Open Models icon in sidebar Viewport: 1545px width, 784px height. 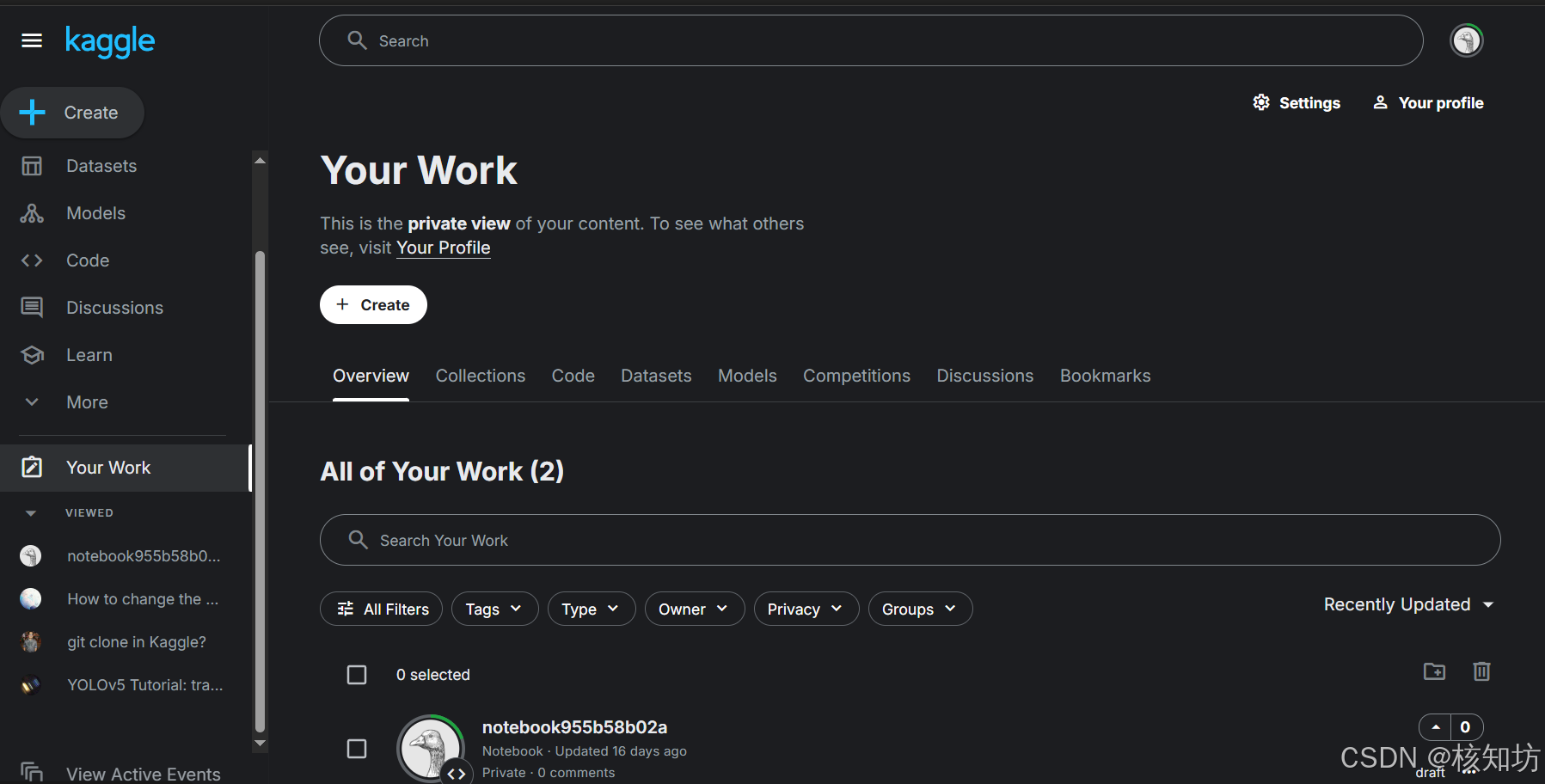point(32,213)
